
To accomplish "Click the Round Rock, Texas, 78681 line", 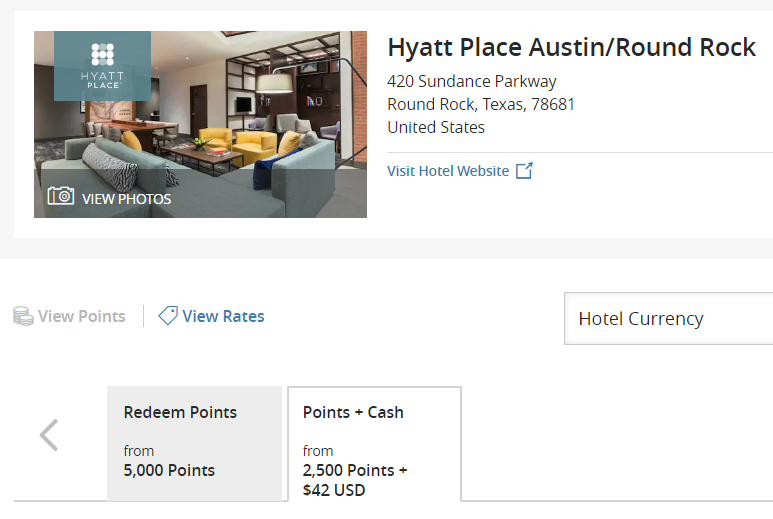I will pyautogui.click(x=481, y=104).
